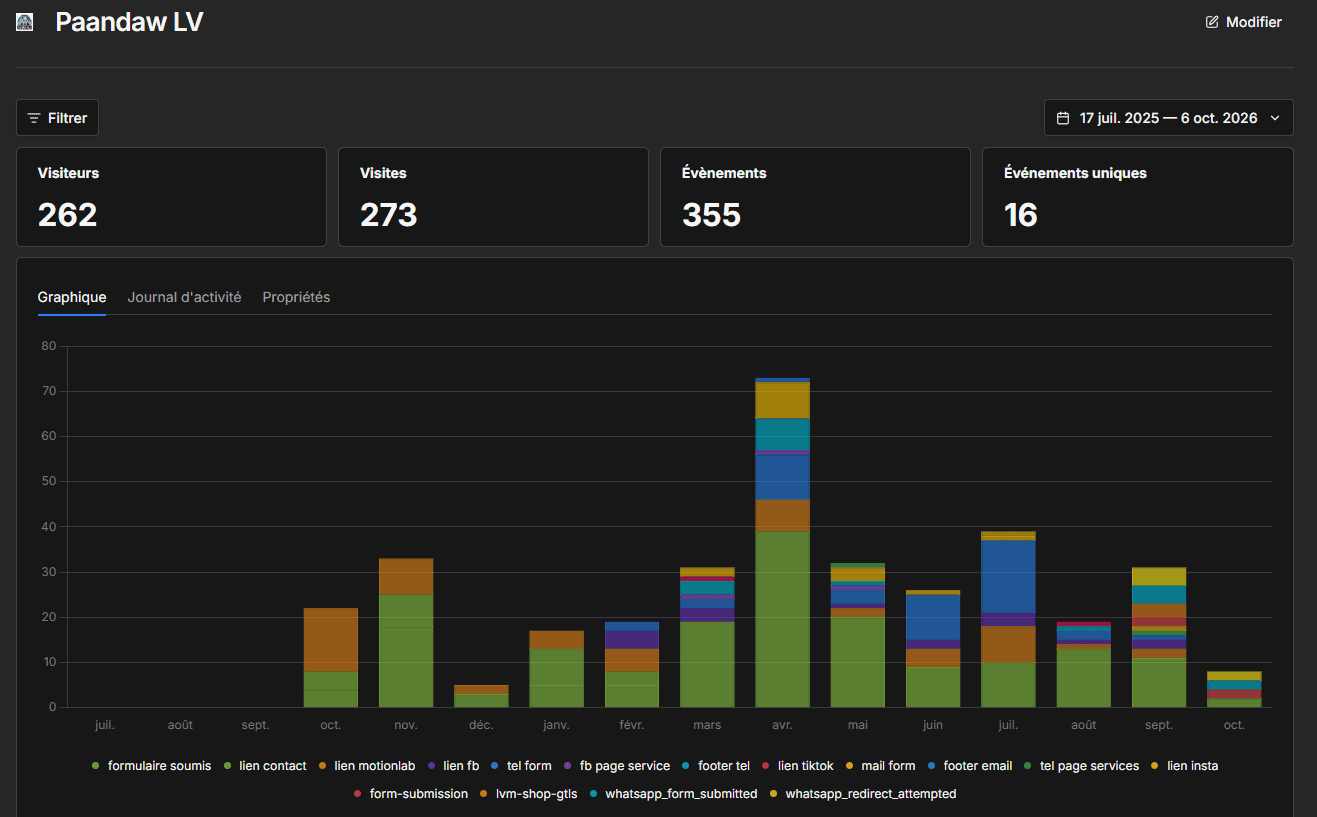Click the small bar above déc.
Screen dimensions: 1317x817
point(481,696)
